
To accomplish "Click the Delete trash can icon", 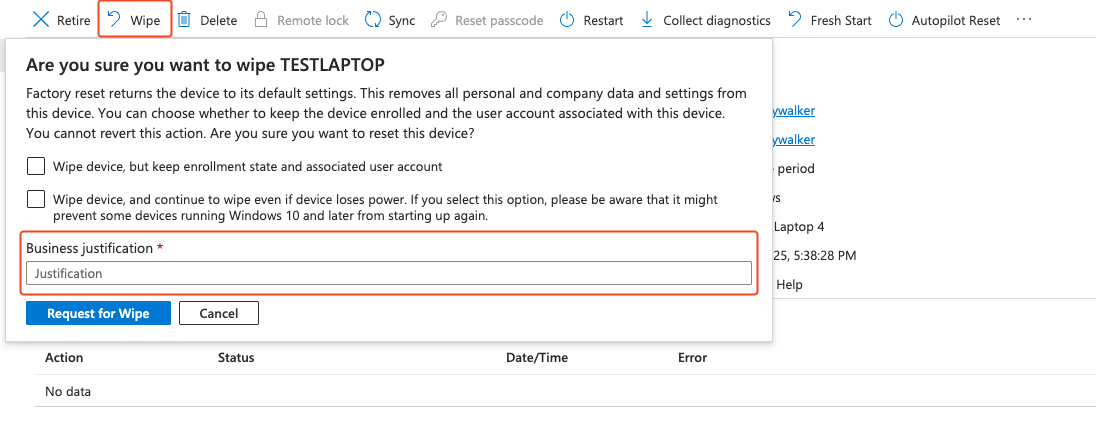I will pyautogui.click(x=184, y=20).
